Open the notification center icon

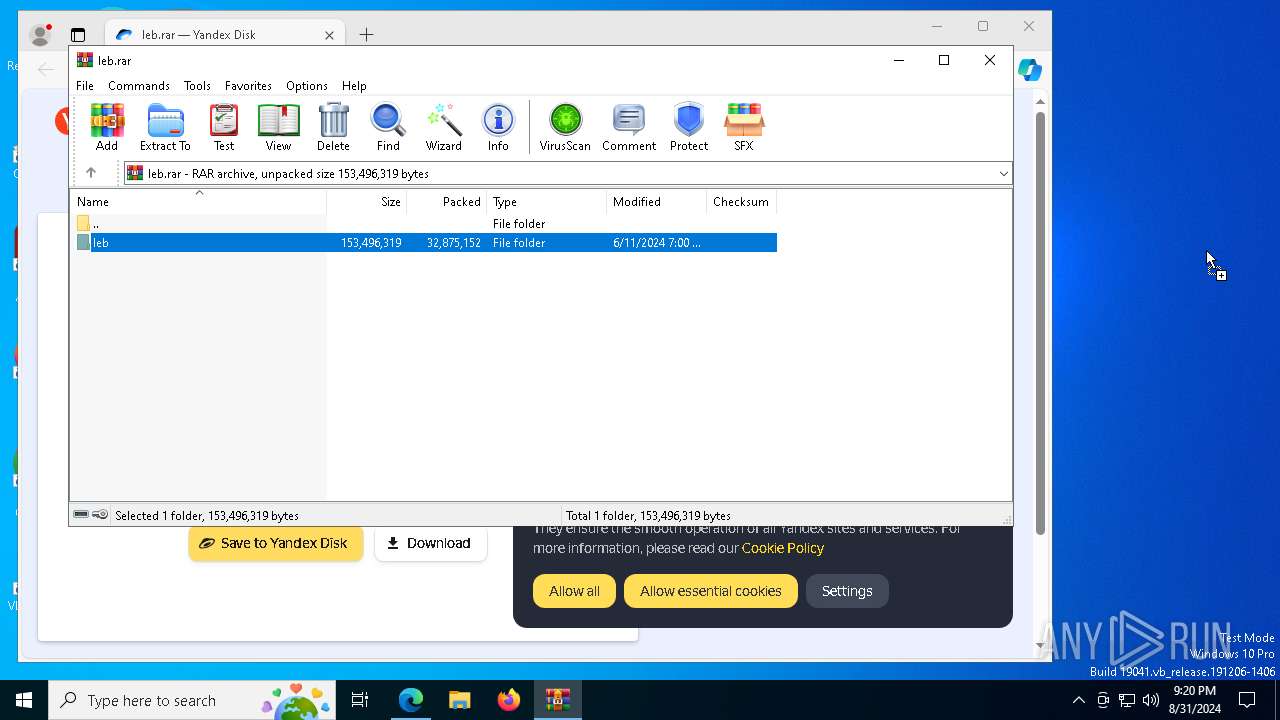[x=1247, y=700]
